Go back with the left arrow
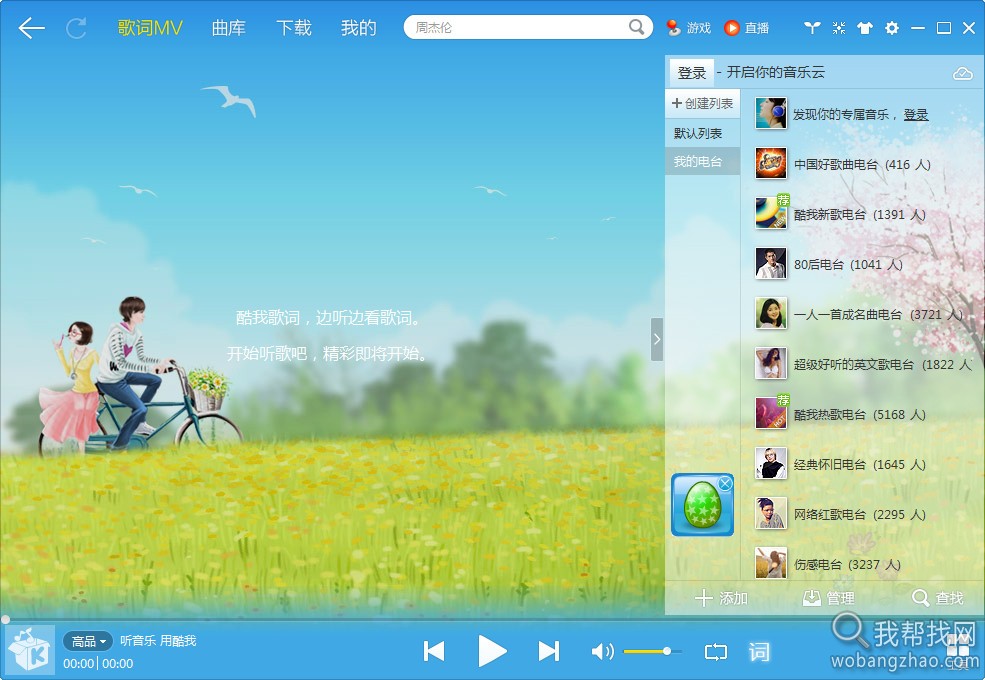The image size is (985, 680). pos(31,28)
